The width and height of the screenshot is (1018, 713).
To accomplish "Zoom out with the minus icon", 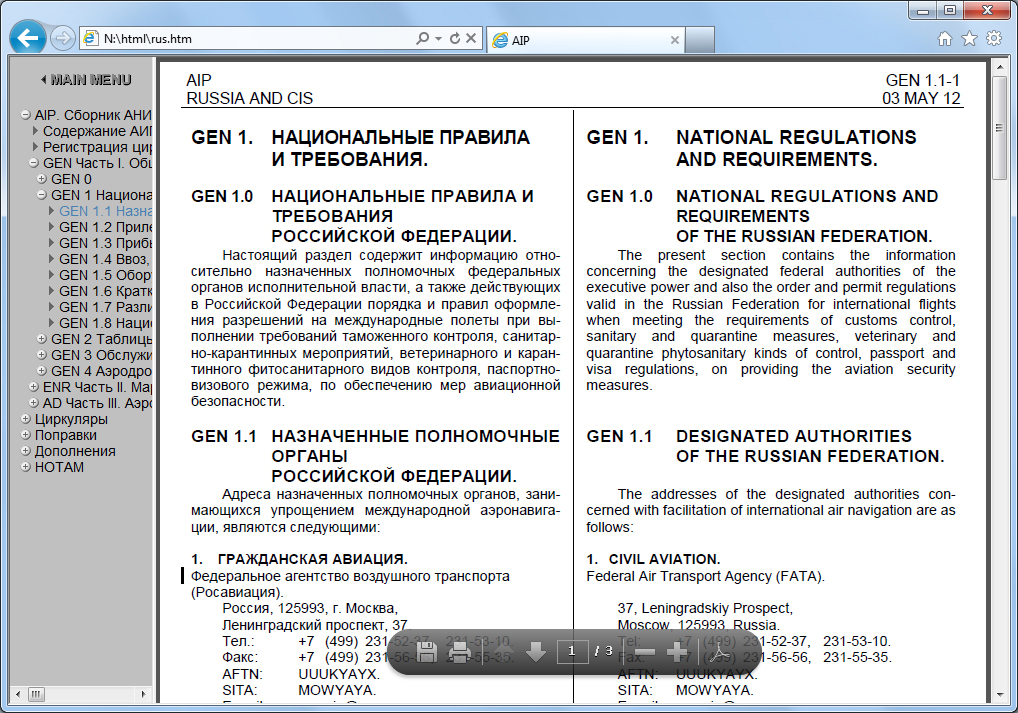I will [645, 652].
